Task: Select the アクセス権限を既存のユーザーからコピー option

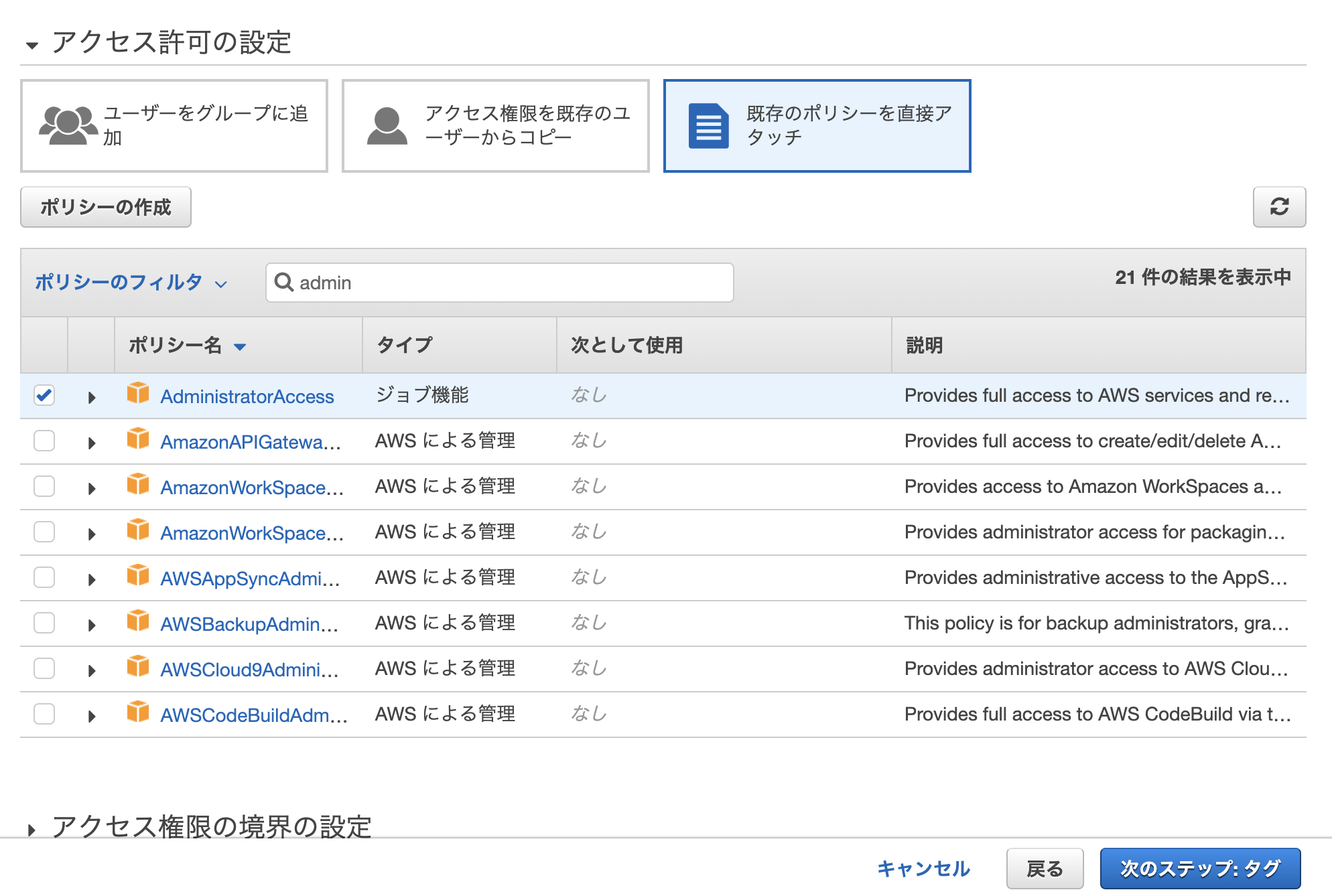Action: [x=495, y=125]
